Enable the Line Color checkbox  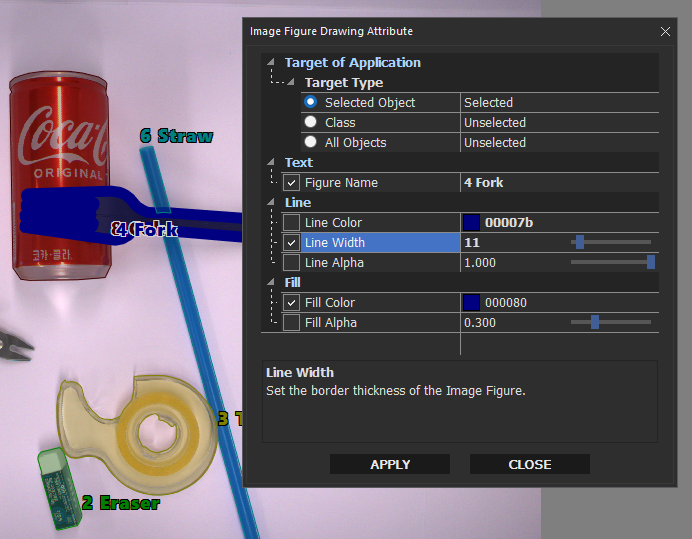(x=291, y=222)
